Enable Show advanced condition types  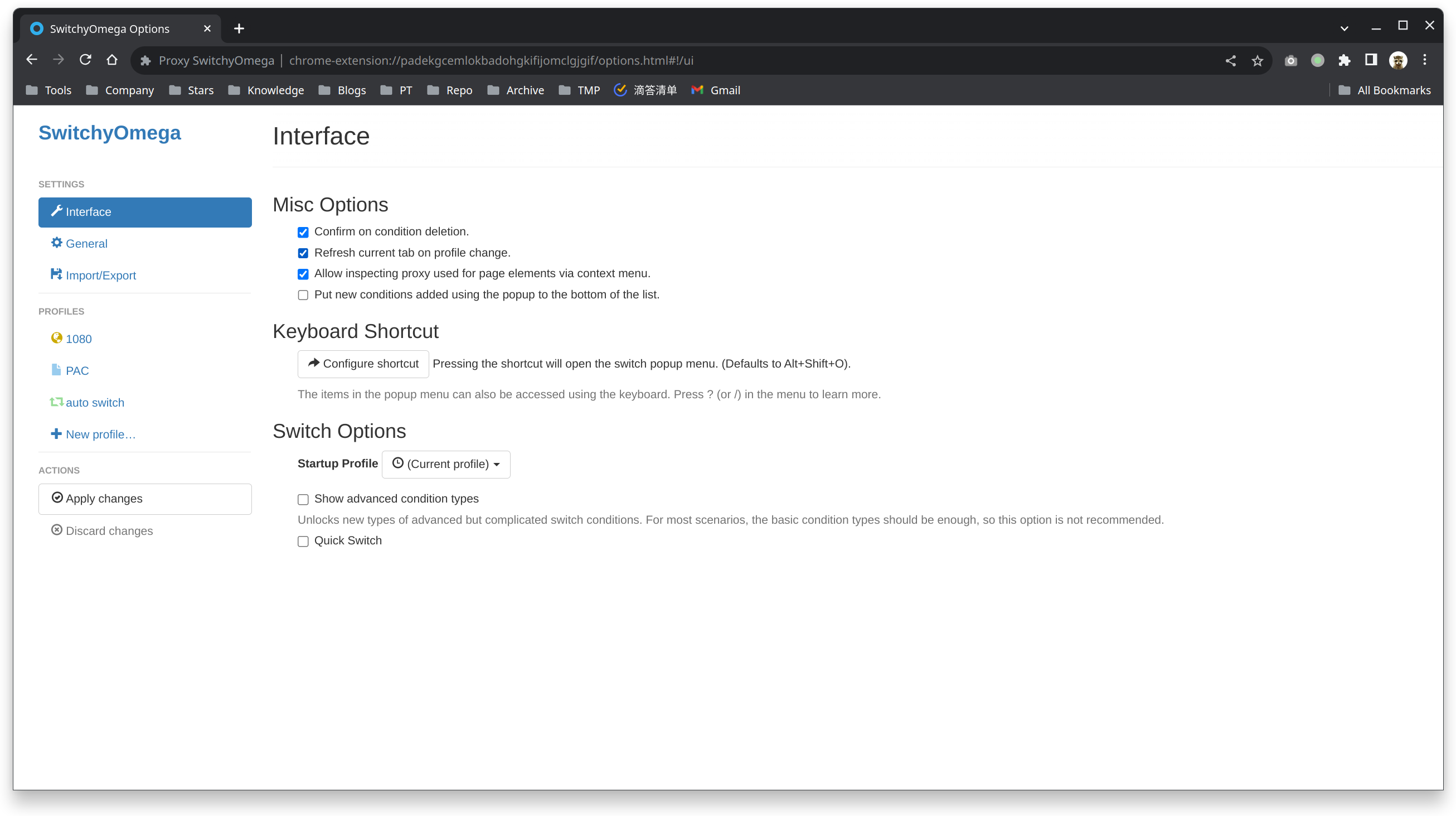(x=303, y=499)
